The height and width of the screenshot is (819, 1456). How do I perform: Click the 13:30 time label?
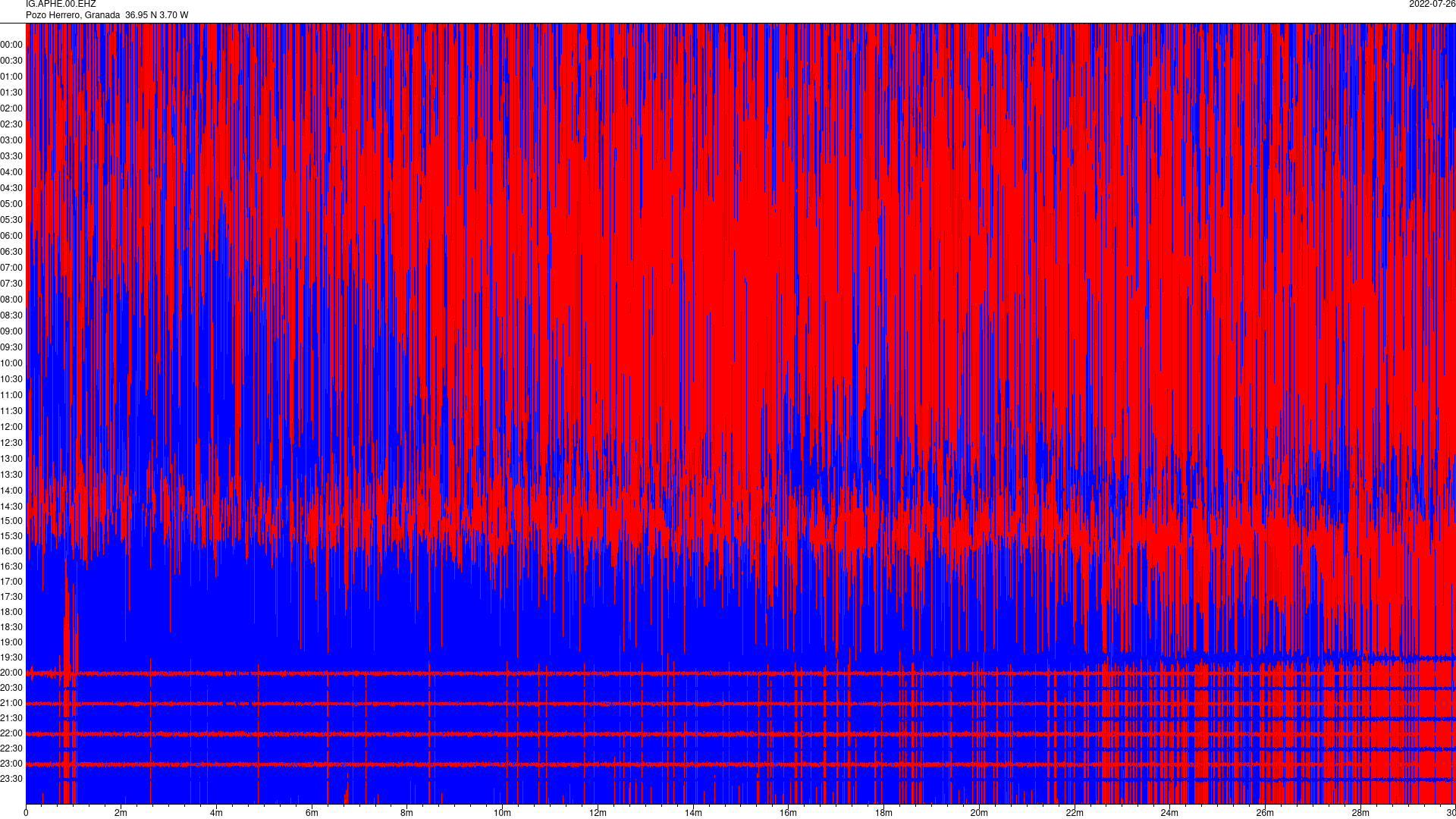pyautogui.click(x=11, y=475)
